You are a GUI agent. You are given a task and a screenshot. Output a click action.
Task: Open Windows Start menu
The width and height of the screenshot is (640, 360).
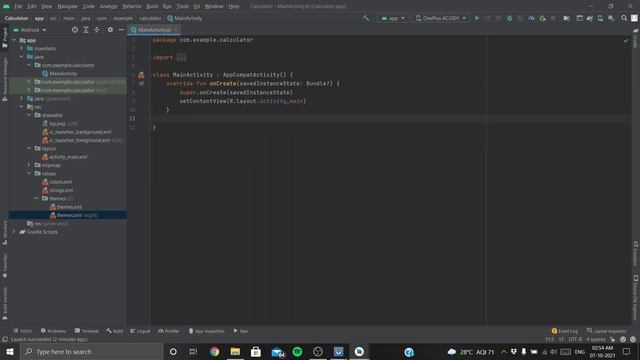[x=10, y=351]
